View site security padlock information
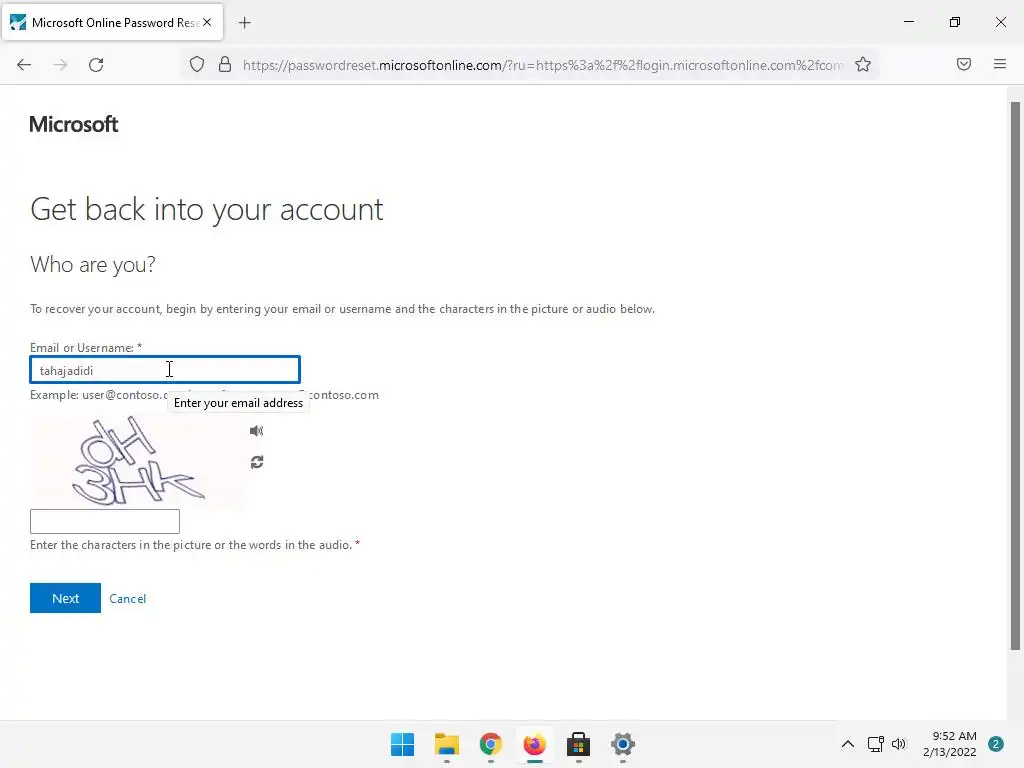This screenshot has width=1024, height=768. click(x=225, y=65)
